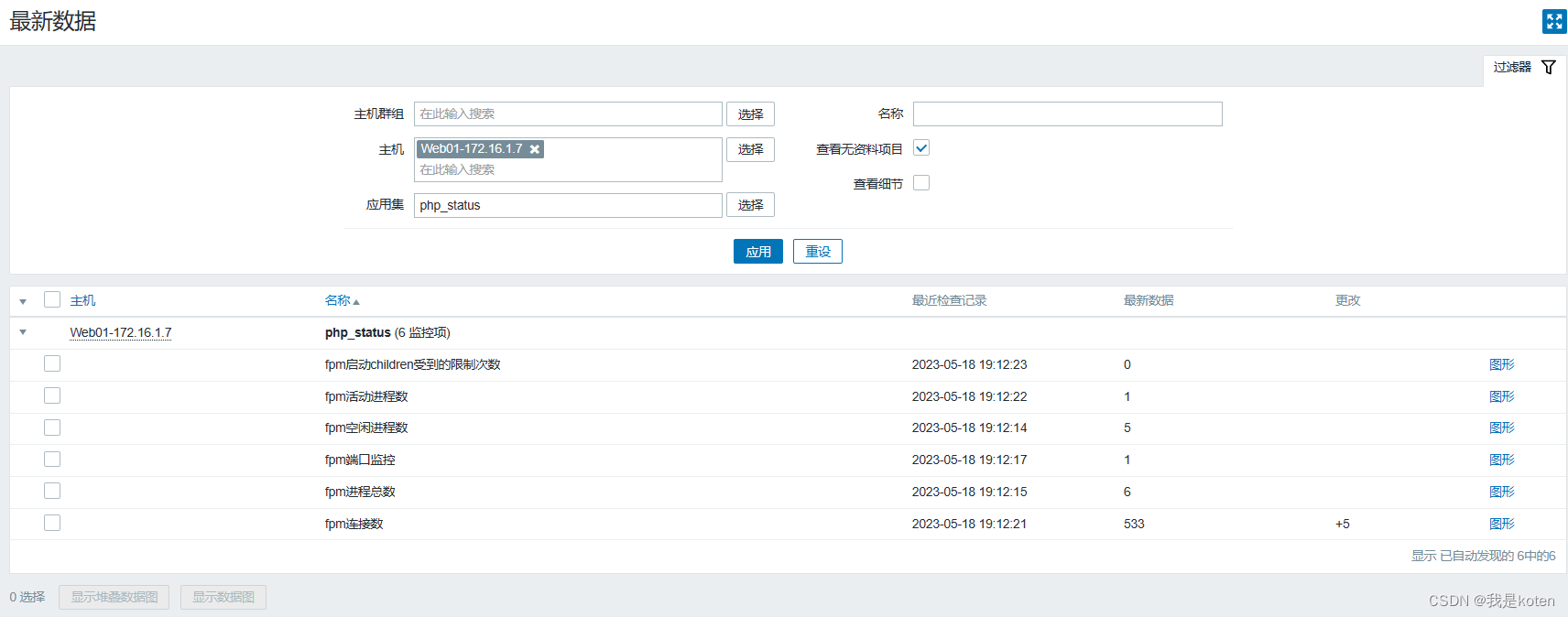Click the name filter input field
Image resolution: width=1568 pixels, height=617 pixels.
[1067, 114]
